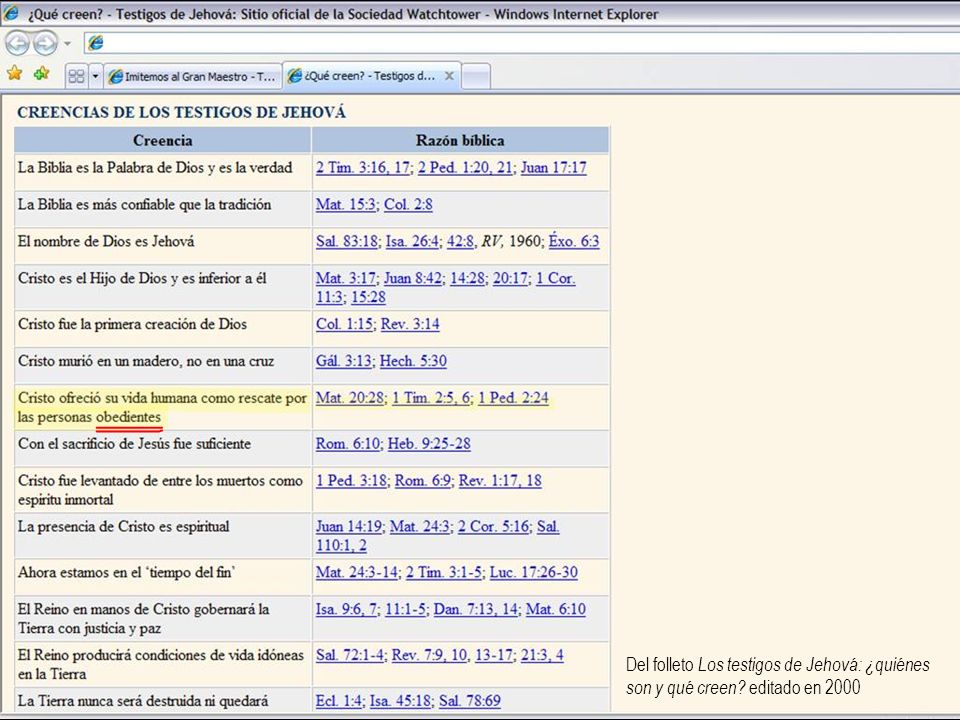Follow the 1 Cor. 11:3 link
The image size is (960, 720).
pos(555,278)
